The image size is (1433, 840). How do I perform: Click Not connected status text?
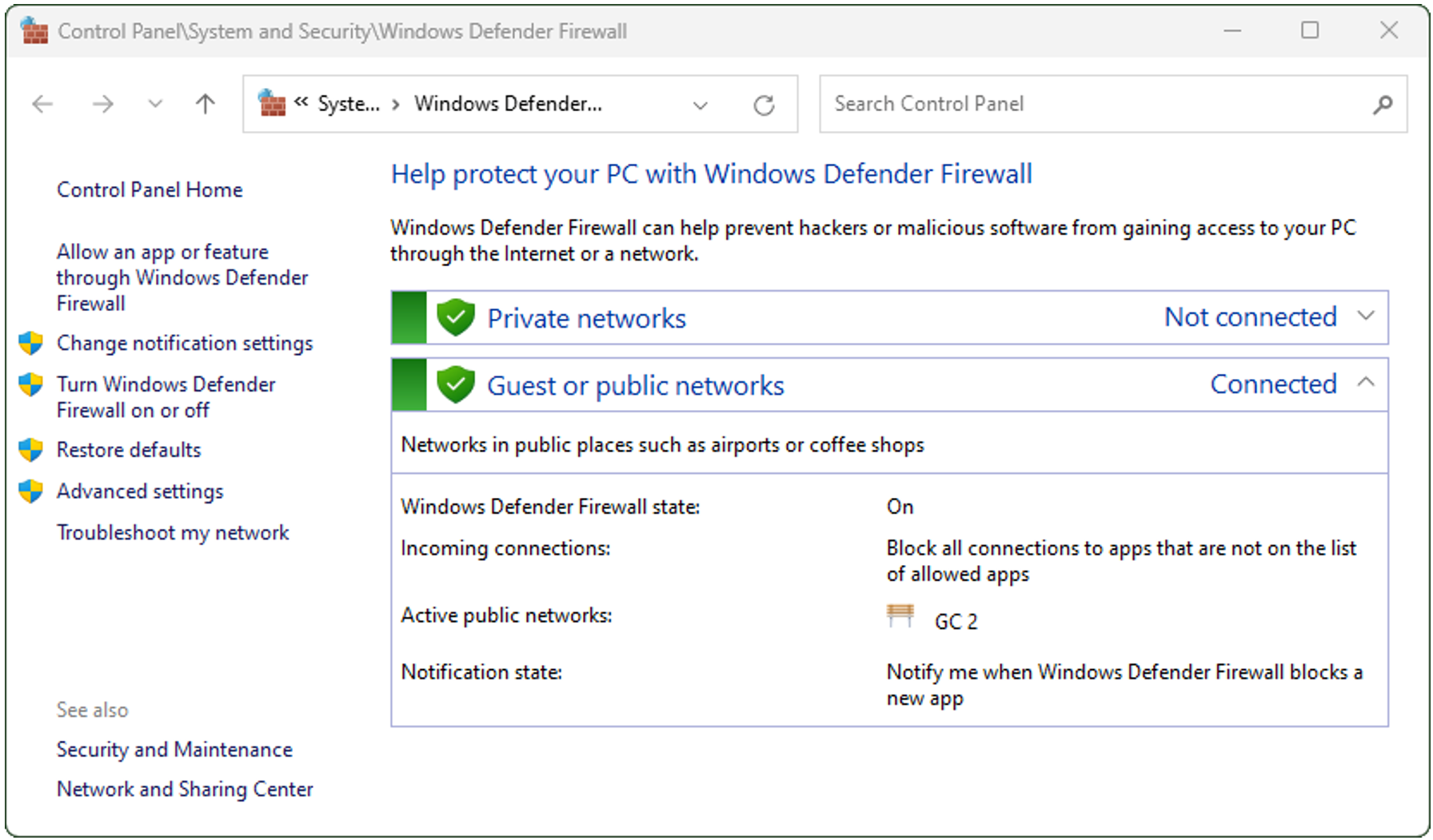pyautogui.click(x=1251, y=316)
